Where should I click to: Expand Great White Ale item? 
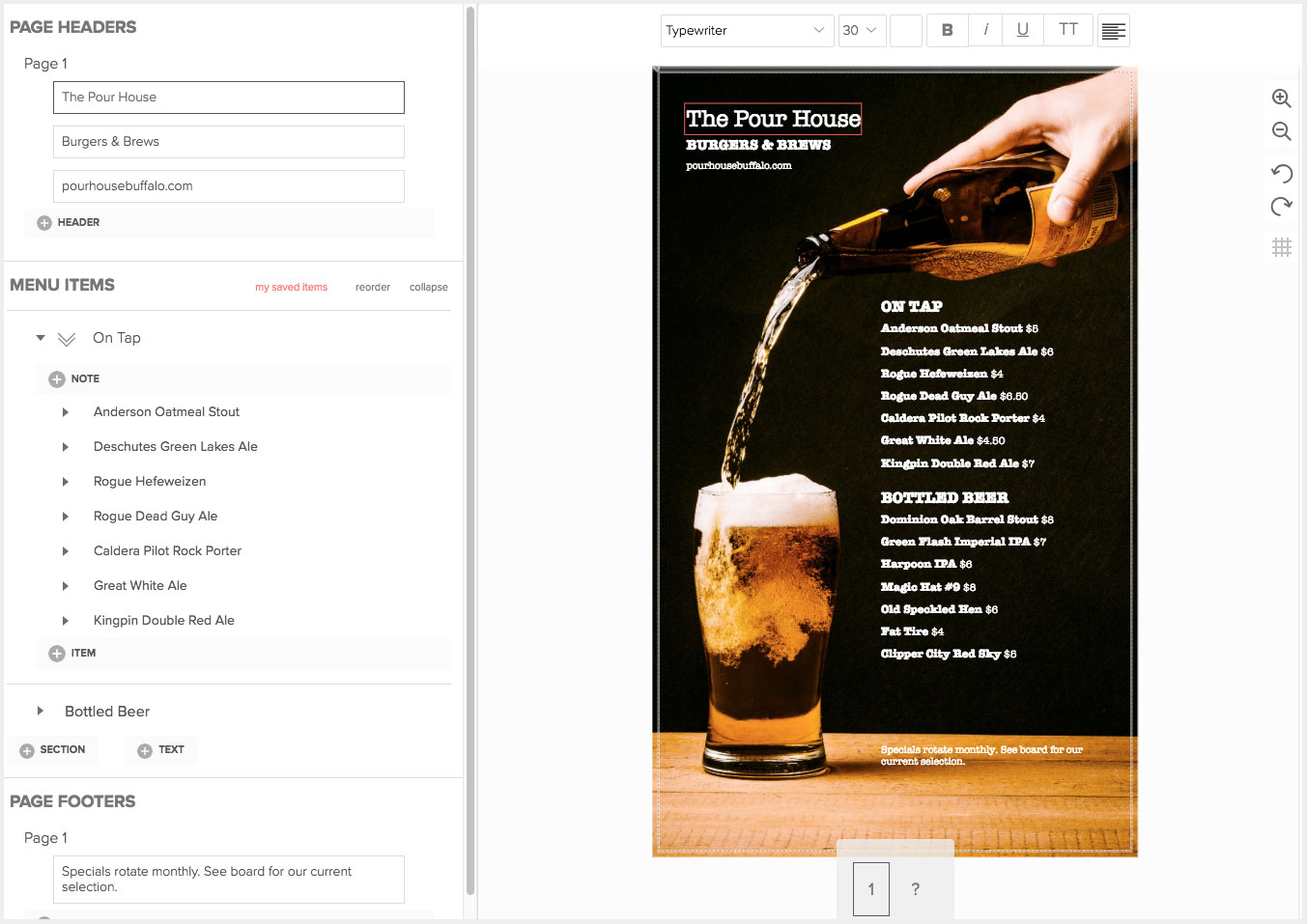tap(66, 586)
